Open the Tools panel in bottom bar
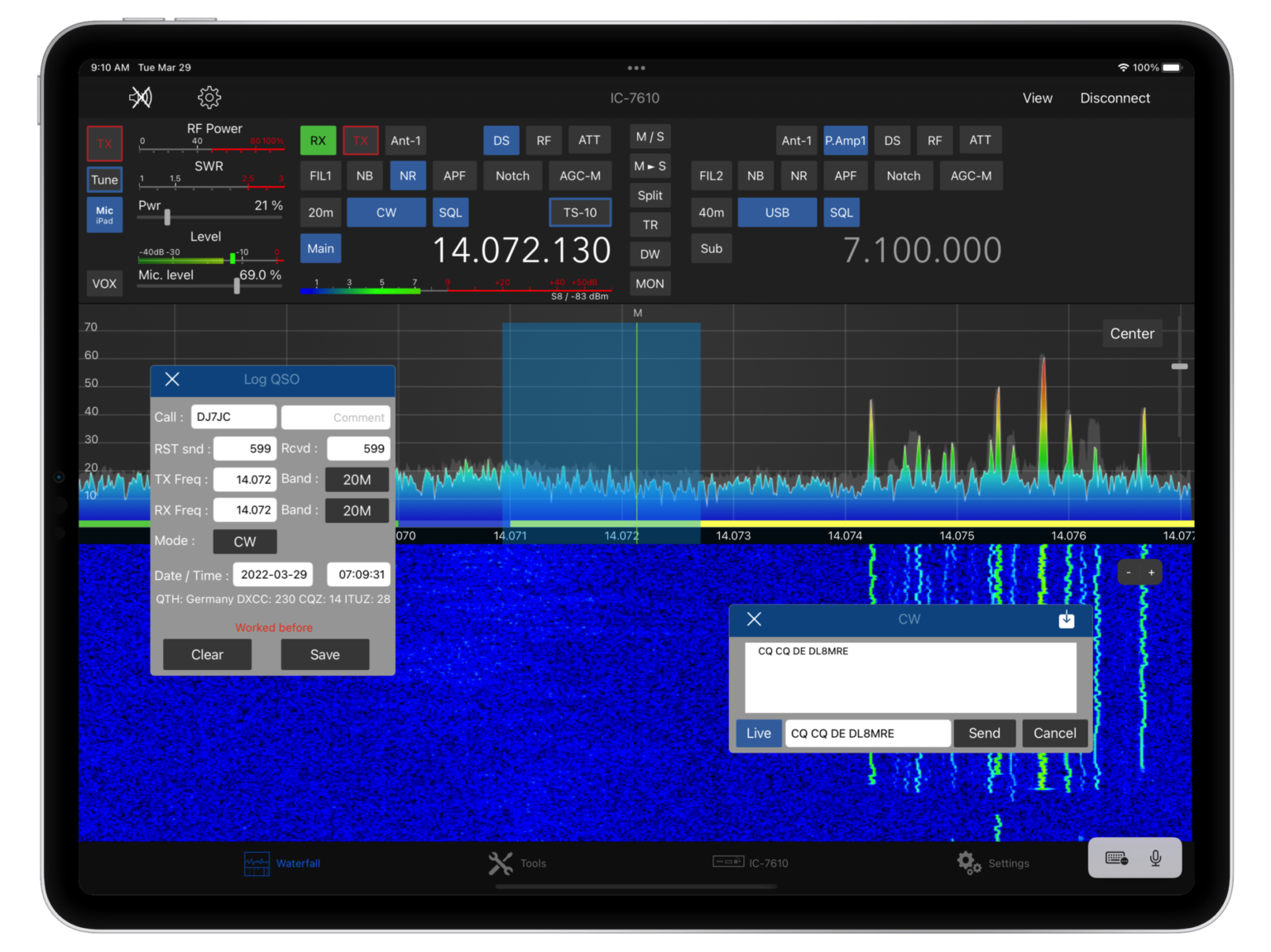 point(518,863)
